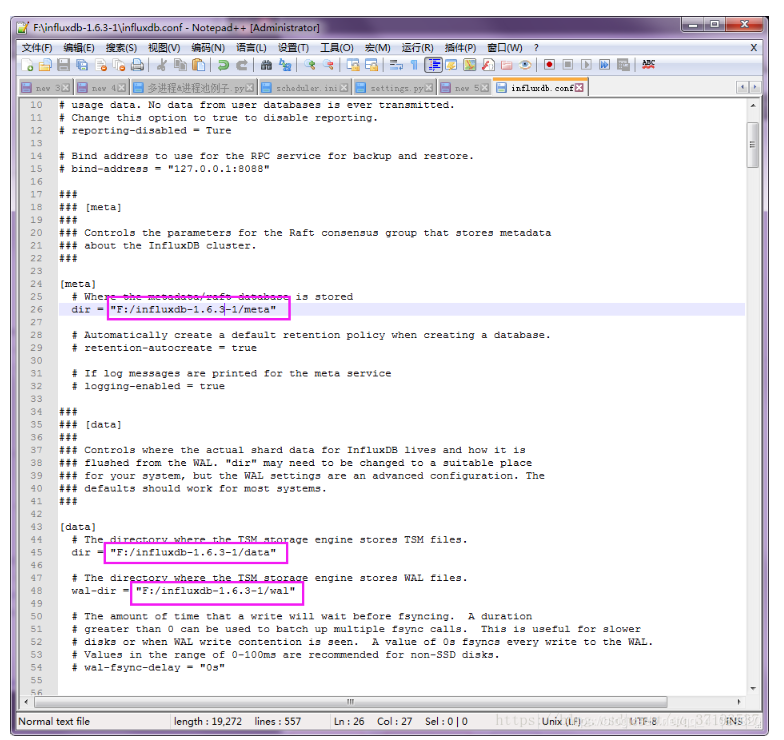This screenshot has width=784, height=740.
Task: Click the Zoom In magnifier
Action: point(310,65)
